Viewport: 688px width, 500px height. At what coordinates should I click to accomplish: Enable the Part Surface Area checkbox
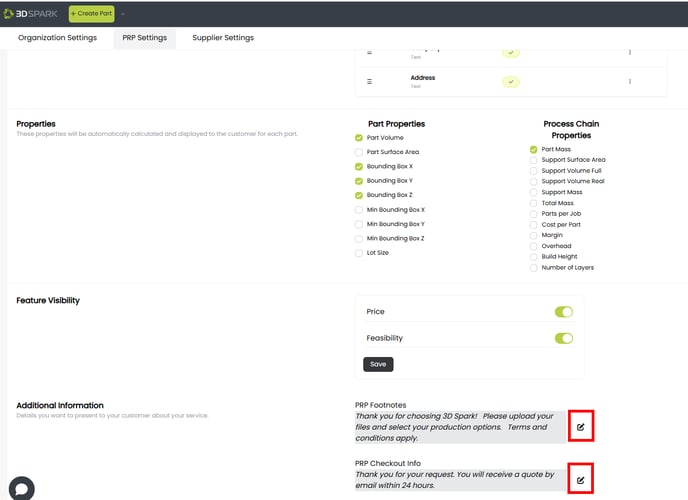[359, 152]
